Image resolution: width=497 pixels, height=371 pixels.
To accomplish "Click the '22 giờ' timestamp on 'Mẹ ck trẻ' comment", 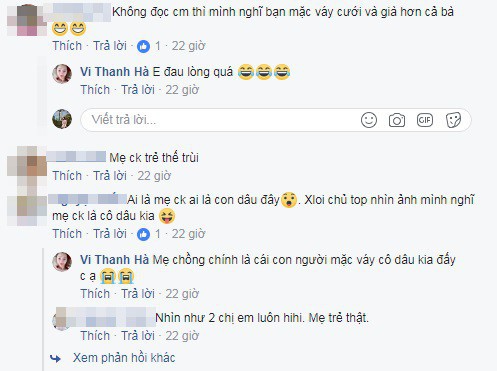I will click(154, 176).
